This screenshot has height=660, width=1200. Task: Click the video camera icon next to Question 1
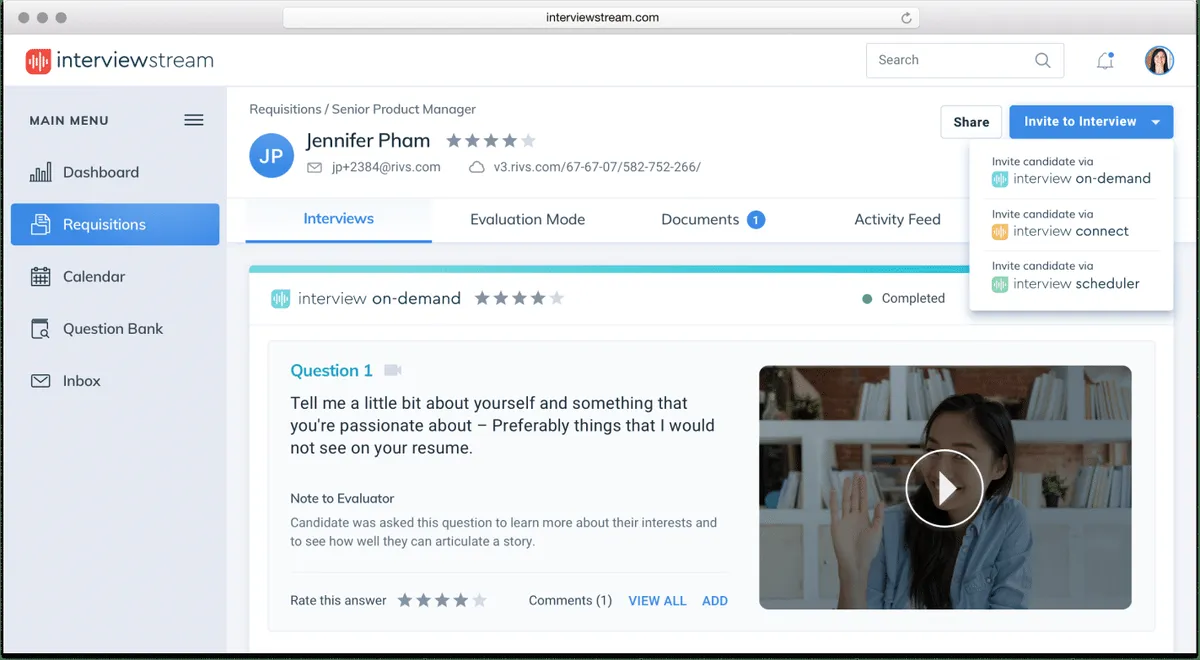point(393,370)
